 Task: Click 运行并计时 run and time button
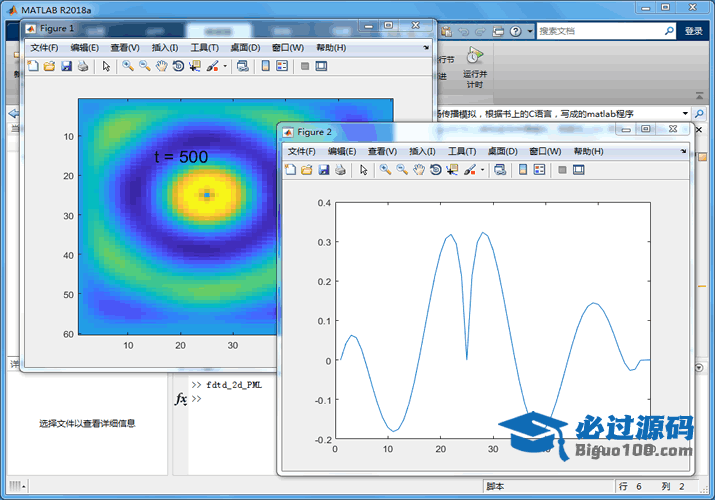[x=475, y=67]
